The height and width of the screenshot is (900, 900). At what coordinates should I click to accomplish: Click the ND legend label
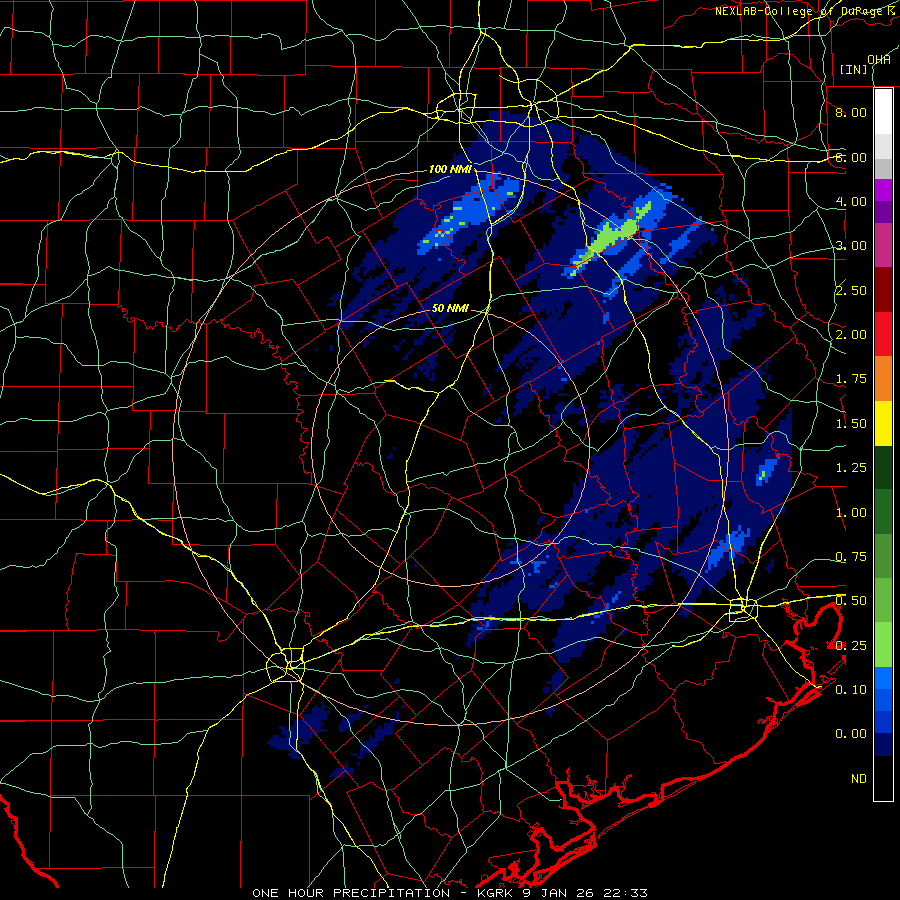(859, 779)
